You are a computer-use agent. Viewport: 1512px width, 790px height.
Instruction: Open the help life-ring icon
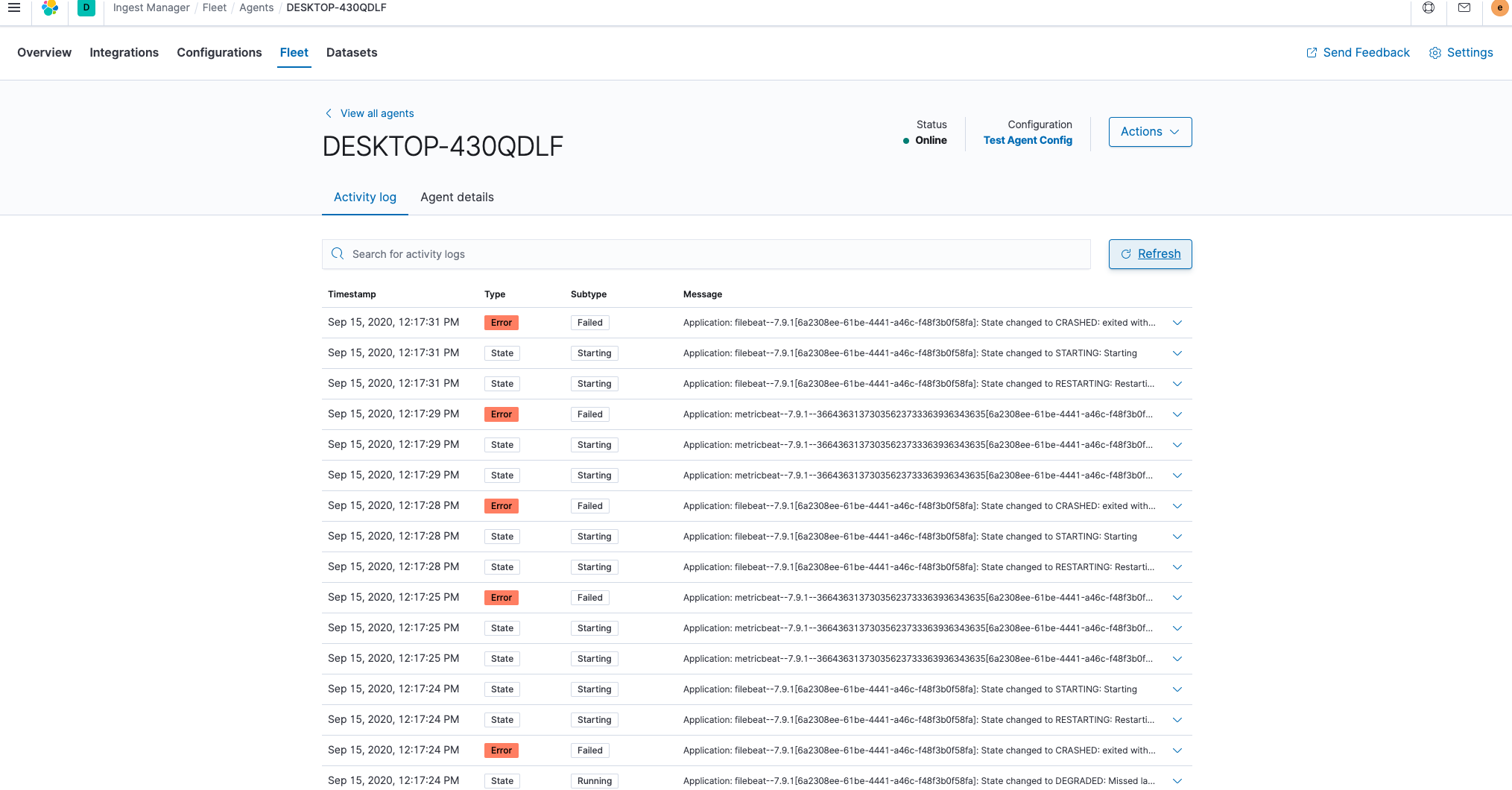point(1429,7)
